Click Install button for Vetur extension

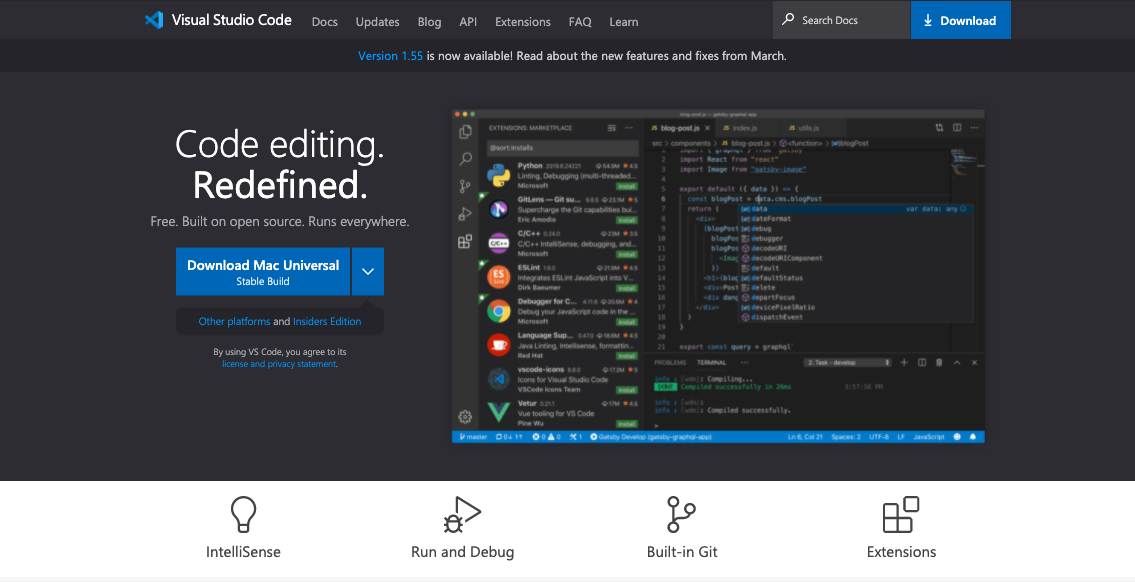click(627, 423)
